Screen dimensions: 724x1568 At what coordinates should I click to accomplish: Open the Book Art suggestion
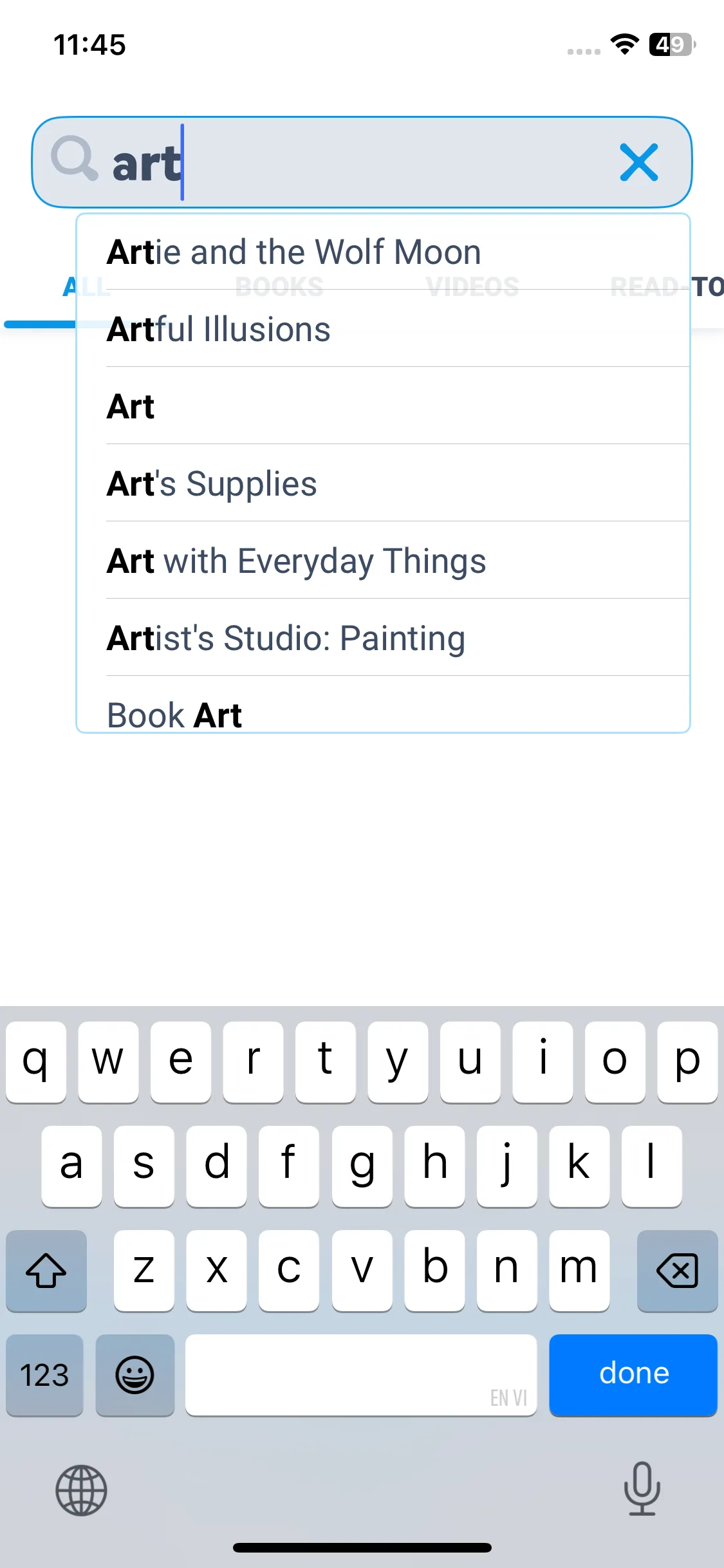[174, 714]
